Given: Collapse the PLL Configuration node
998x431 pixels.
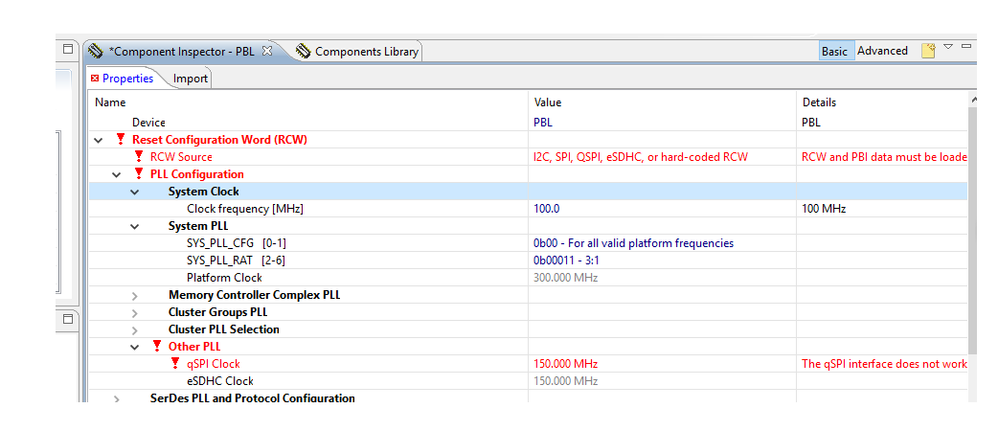Looking at the screenshot, I should [x=116, y=174].
